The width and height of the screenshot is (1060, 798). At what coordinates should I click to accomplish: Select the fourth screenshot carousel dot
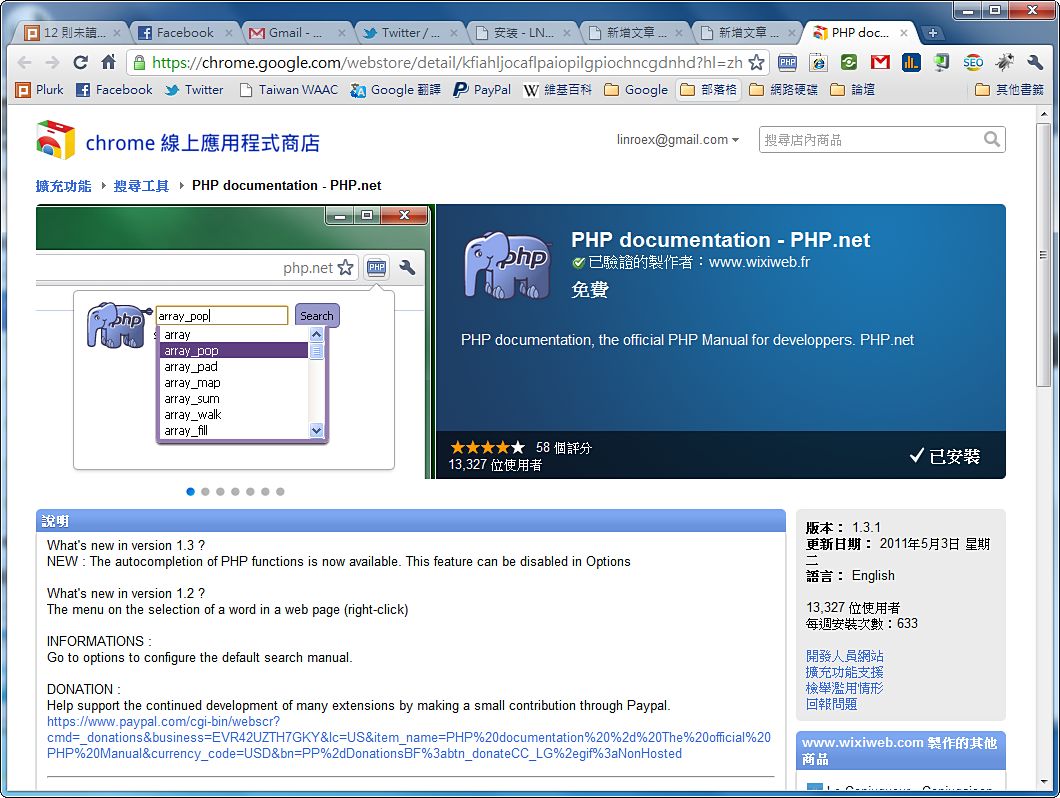click(x=235, y=492)
